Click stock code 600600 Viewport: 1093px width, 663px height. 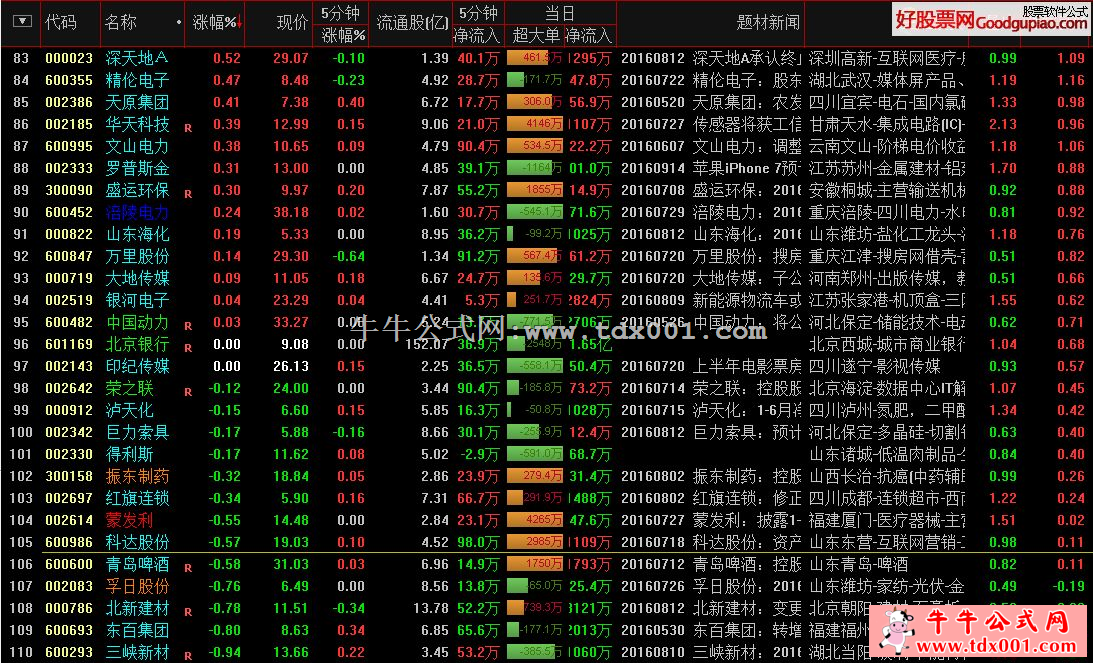coord(69,564)
